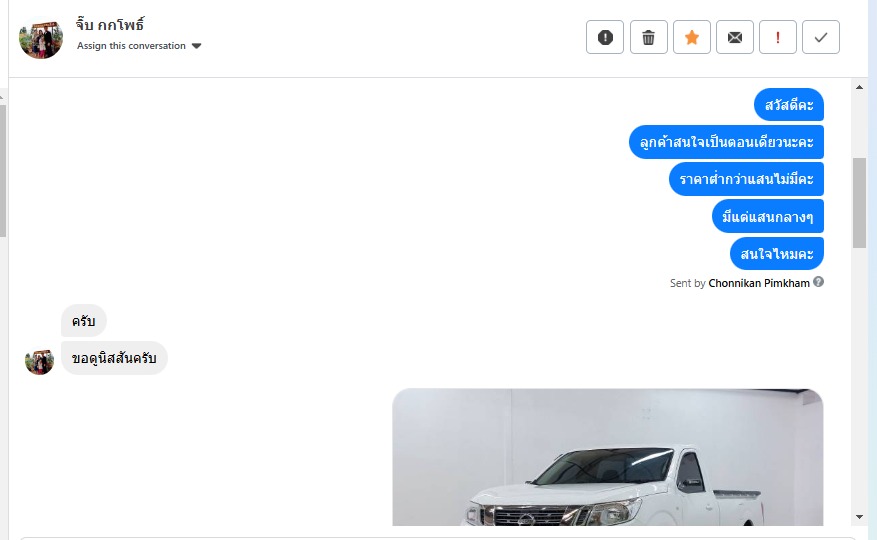
Task: Select the สวัสดีคะ message bubble
Action: tap(789, 105)
